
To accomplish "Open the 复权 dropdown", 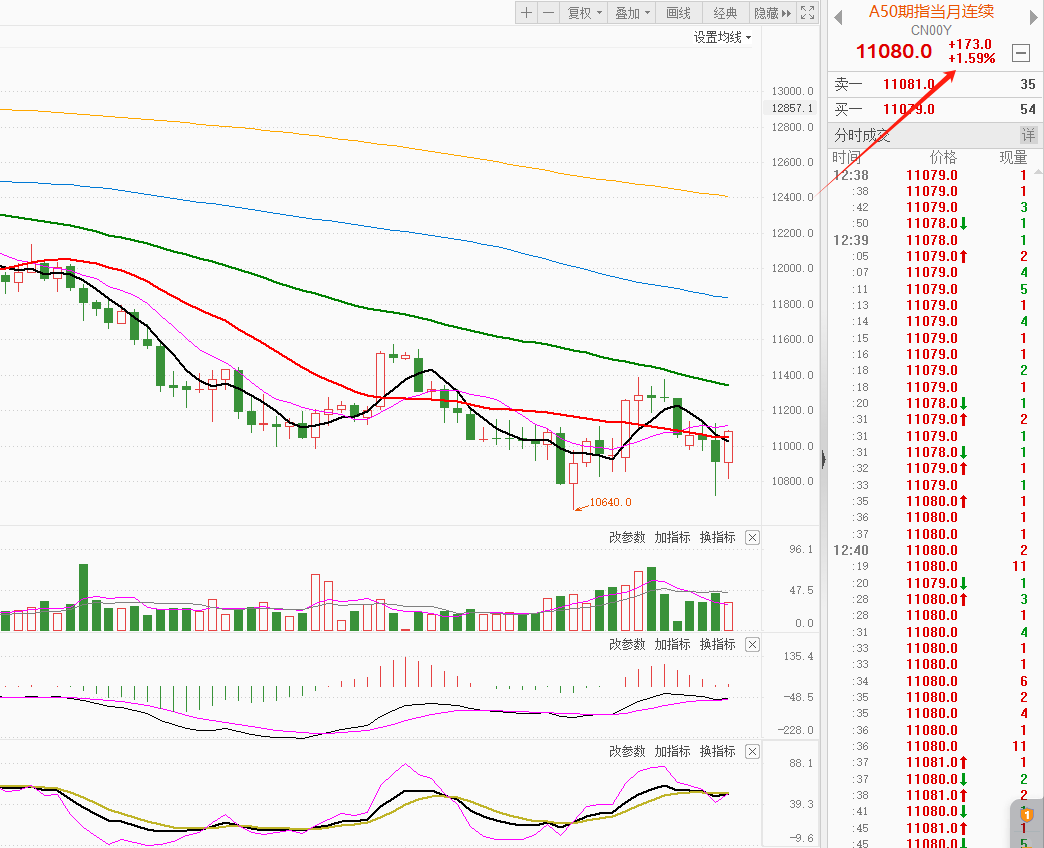I will (x=584, y=13).
